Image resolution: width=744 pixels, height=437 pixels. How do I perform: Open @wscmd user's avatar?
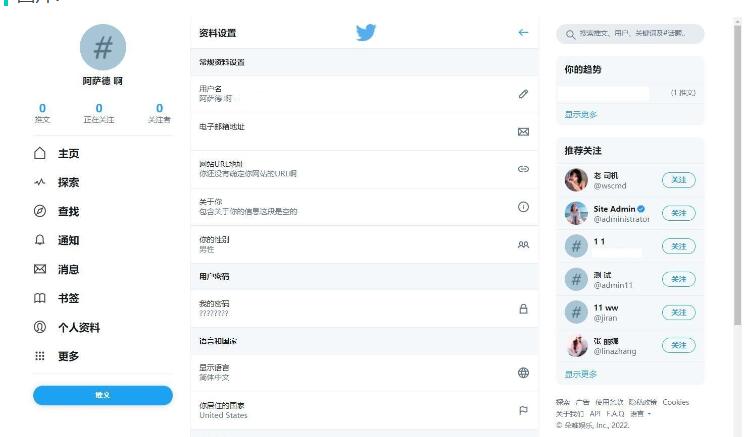[x=576, y=180]
